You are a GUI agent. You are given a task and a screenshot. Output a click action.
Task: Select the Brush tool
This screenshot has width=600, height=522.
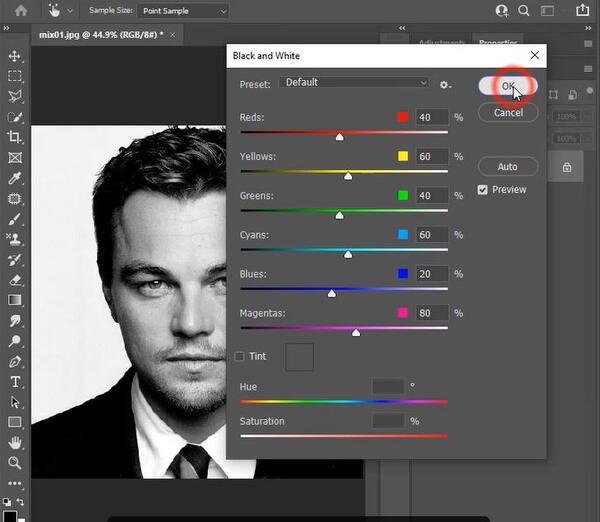pos(15,219)
